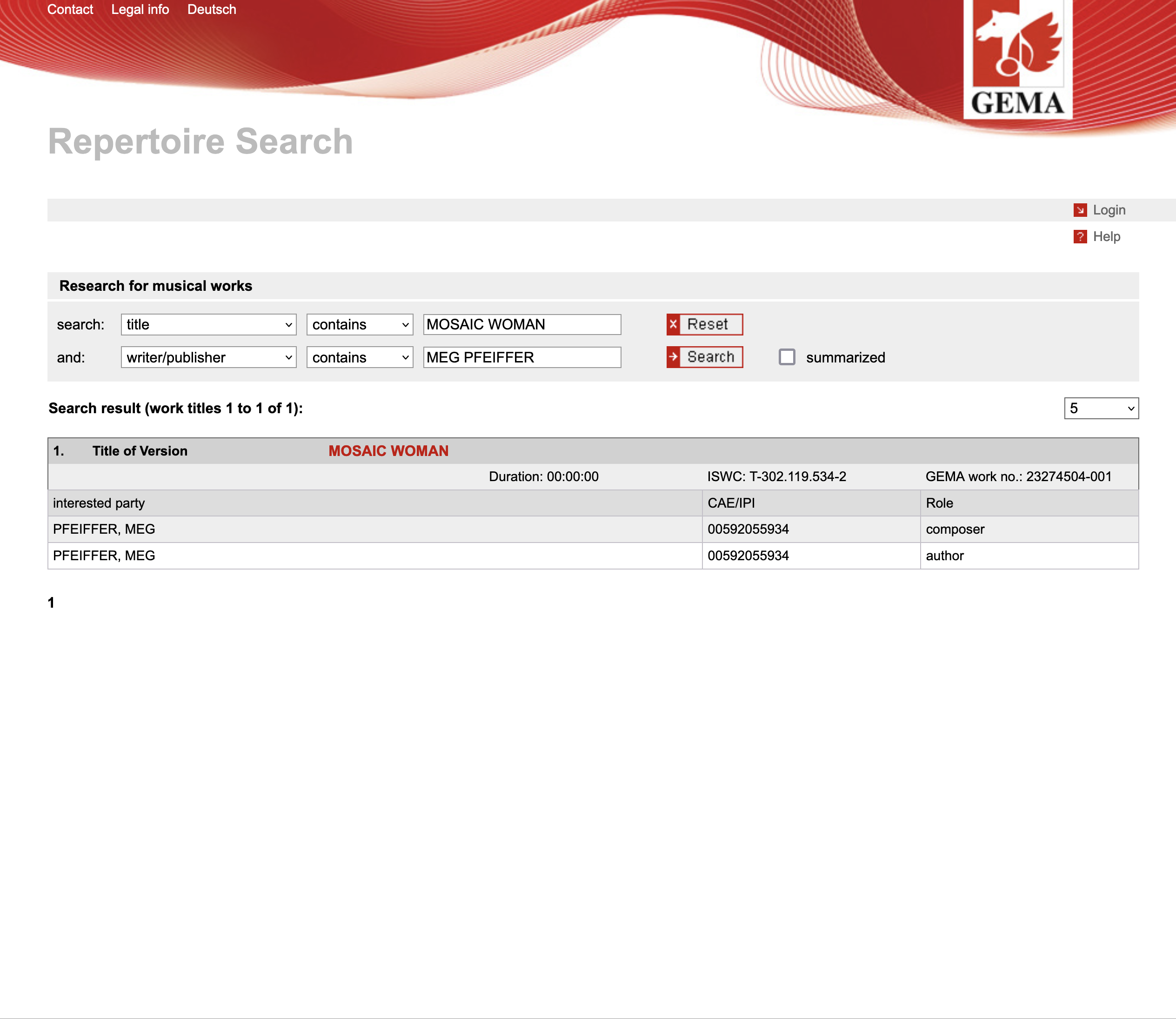Viewport: 1176px width, 1019px height.
Task: Open the Contact menu link
Action: (70, 10)
